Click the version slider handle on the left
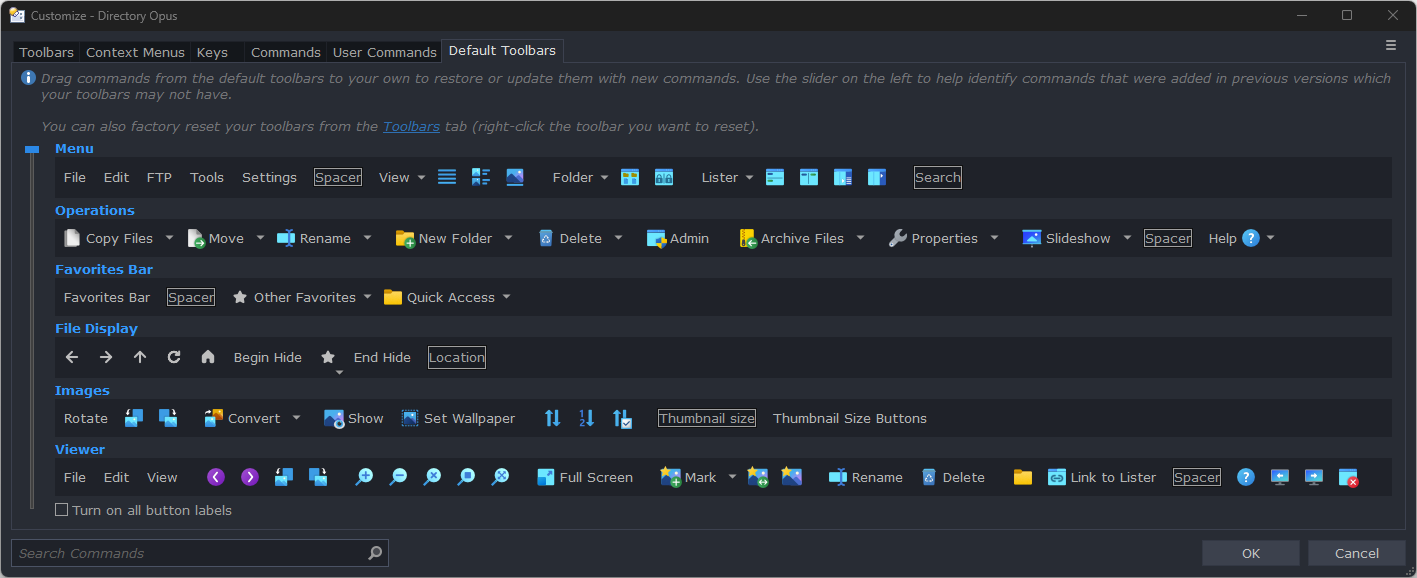The height and width of the screenshot is (578, 1417). coord(32,150)
